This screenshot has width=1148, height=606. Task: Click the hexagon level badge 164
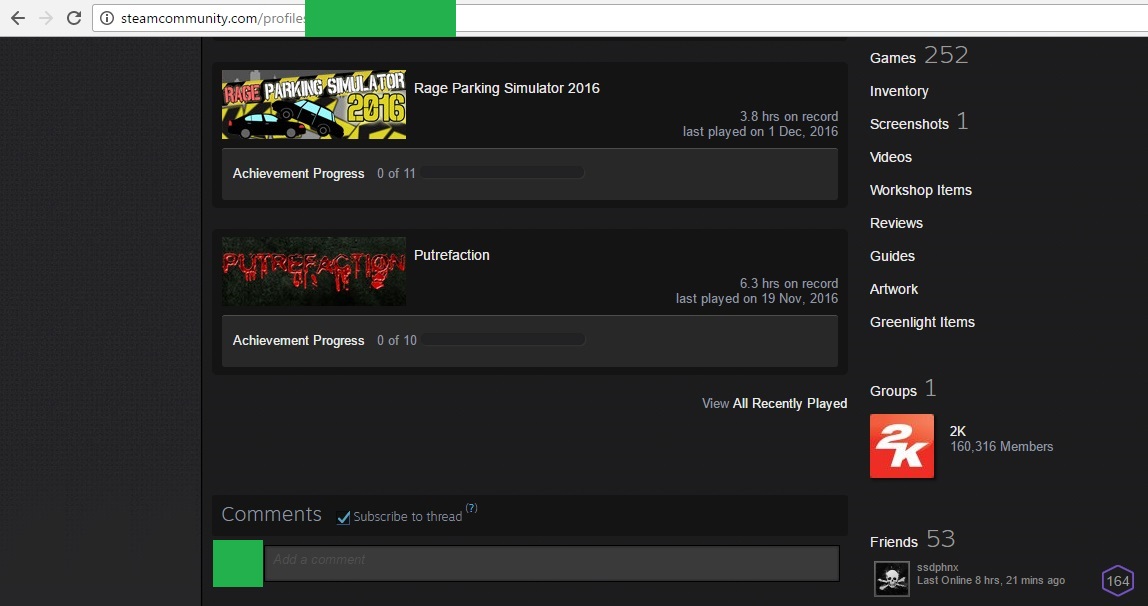point(1117,581)
